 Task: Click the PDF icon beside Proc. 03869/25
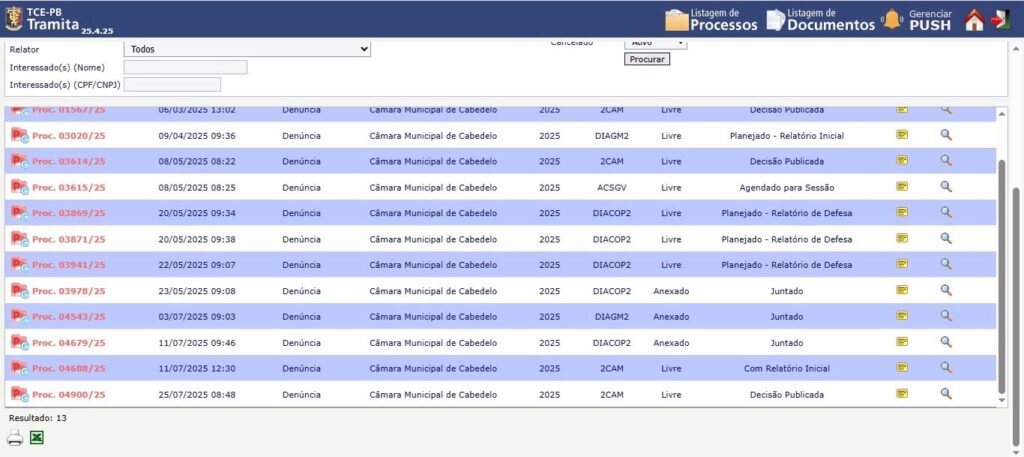[18, 212]
